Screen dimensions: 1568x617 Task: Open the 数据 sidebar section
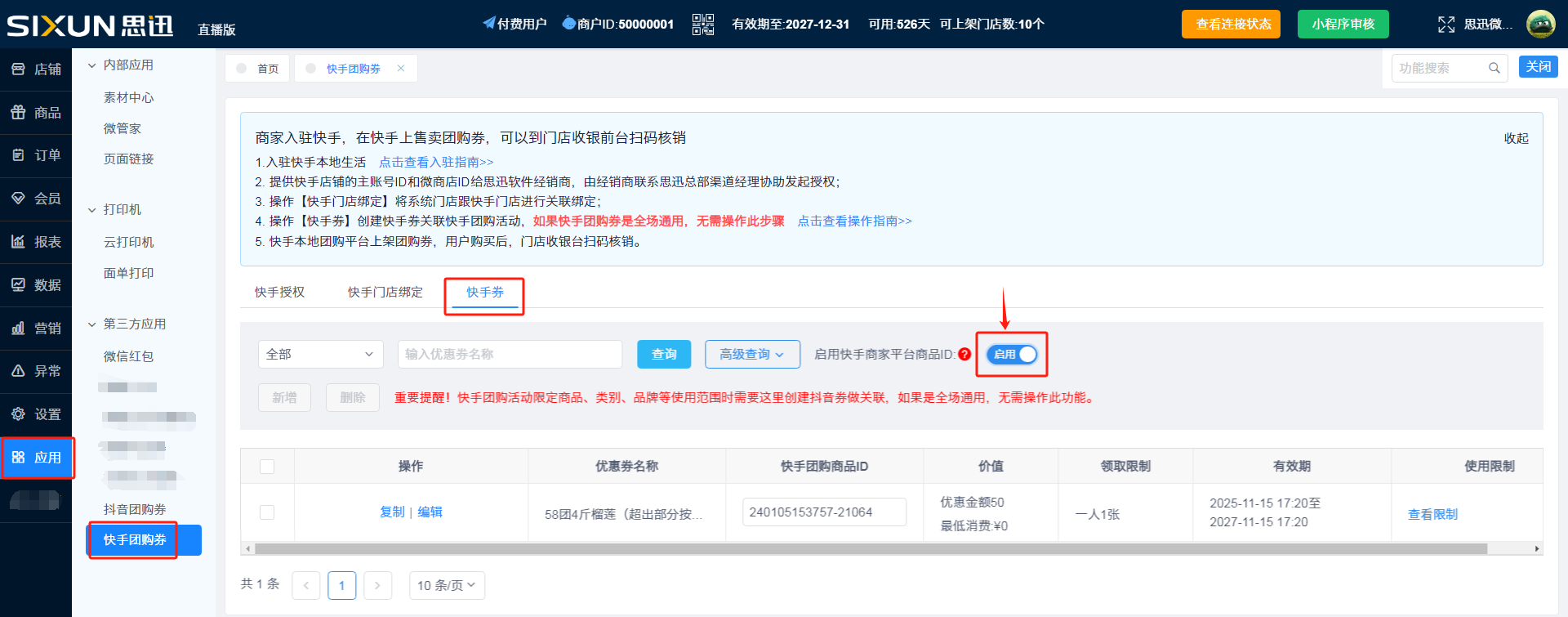click(x=36, y=285)
